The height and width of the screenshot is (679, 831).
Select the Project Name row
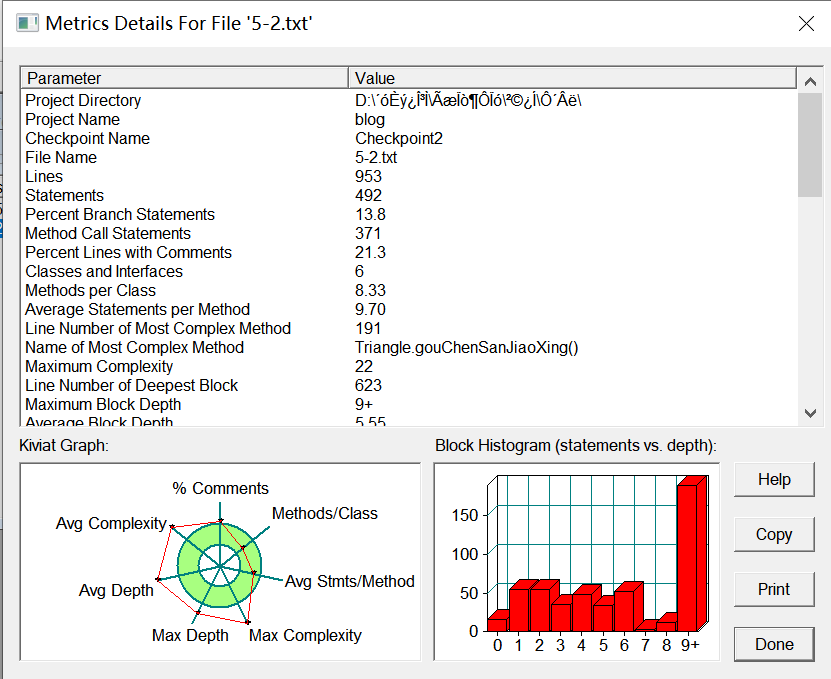pyautogui.click(x=408, y=119)
